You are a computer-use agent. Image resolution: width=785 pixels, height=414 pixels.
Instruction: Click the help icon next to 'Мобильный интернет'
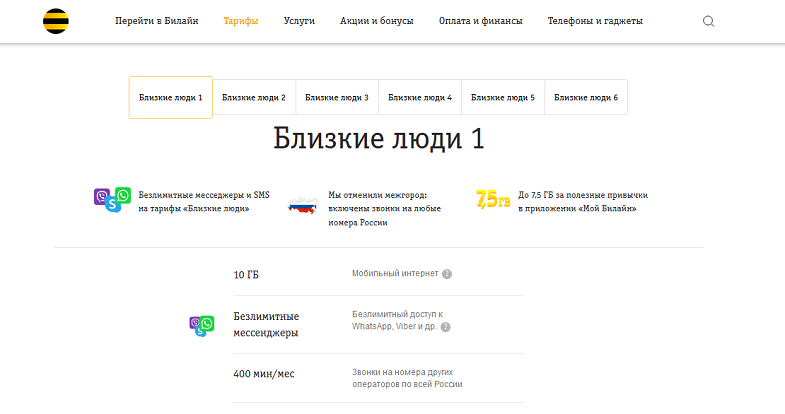click(x=447, y=274)
